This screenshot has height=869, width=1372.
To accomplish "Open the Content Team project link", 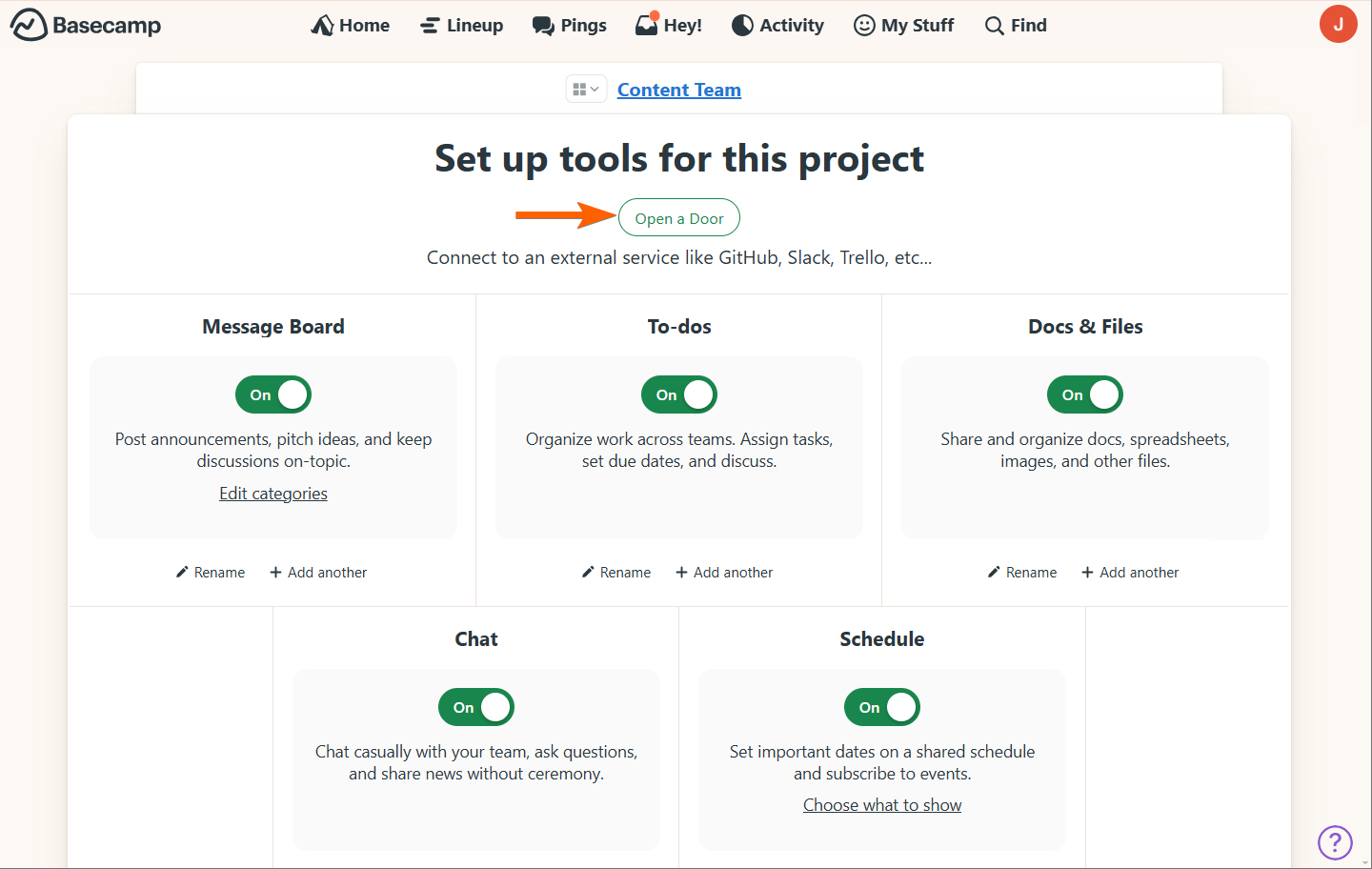I will pyautogui.click(x=679, y=90).
